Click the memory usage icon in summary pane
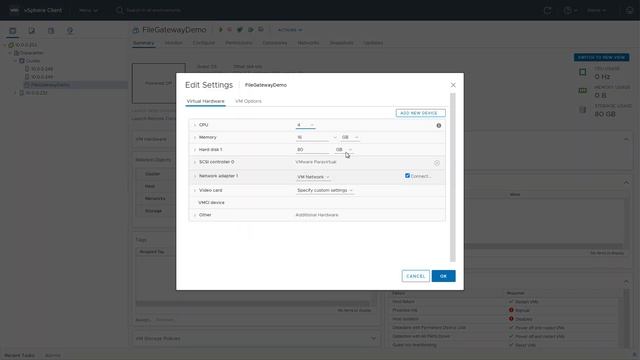Screen dimensions: 640x360 tap(583, 91)
